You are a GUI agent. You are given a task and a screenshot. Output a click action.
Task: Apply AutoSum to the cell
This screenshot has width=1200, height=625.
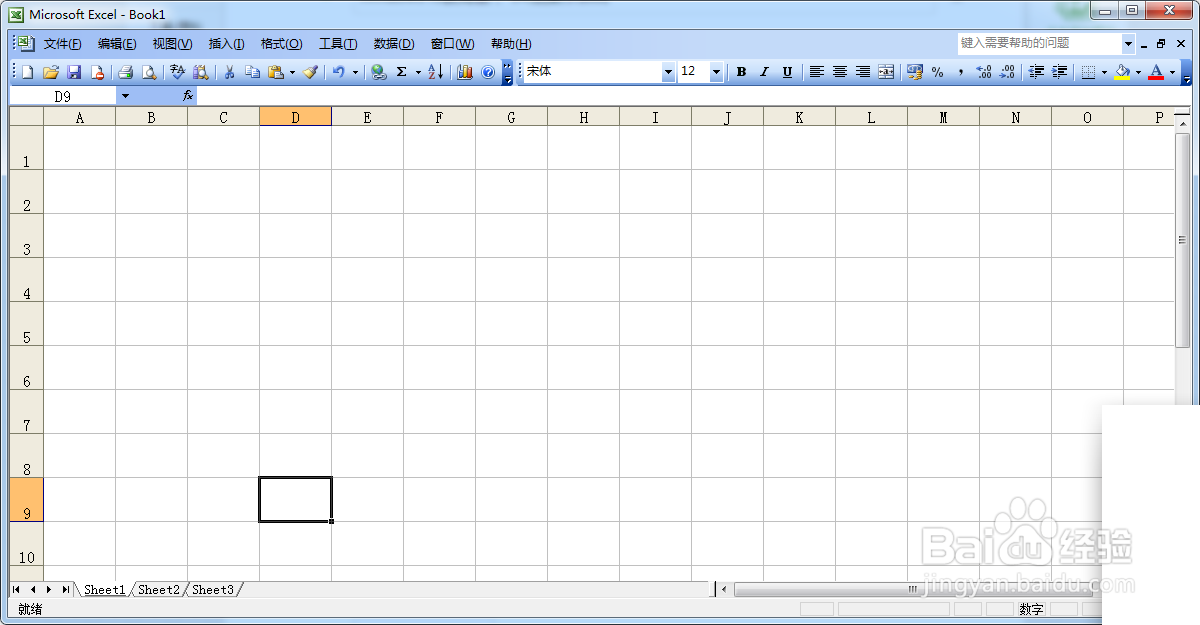(402, 72)
